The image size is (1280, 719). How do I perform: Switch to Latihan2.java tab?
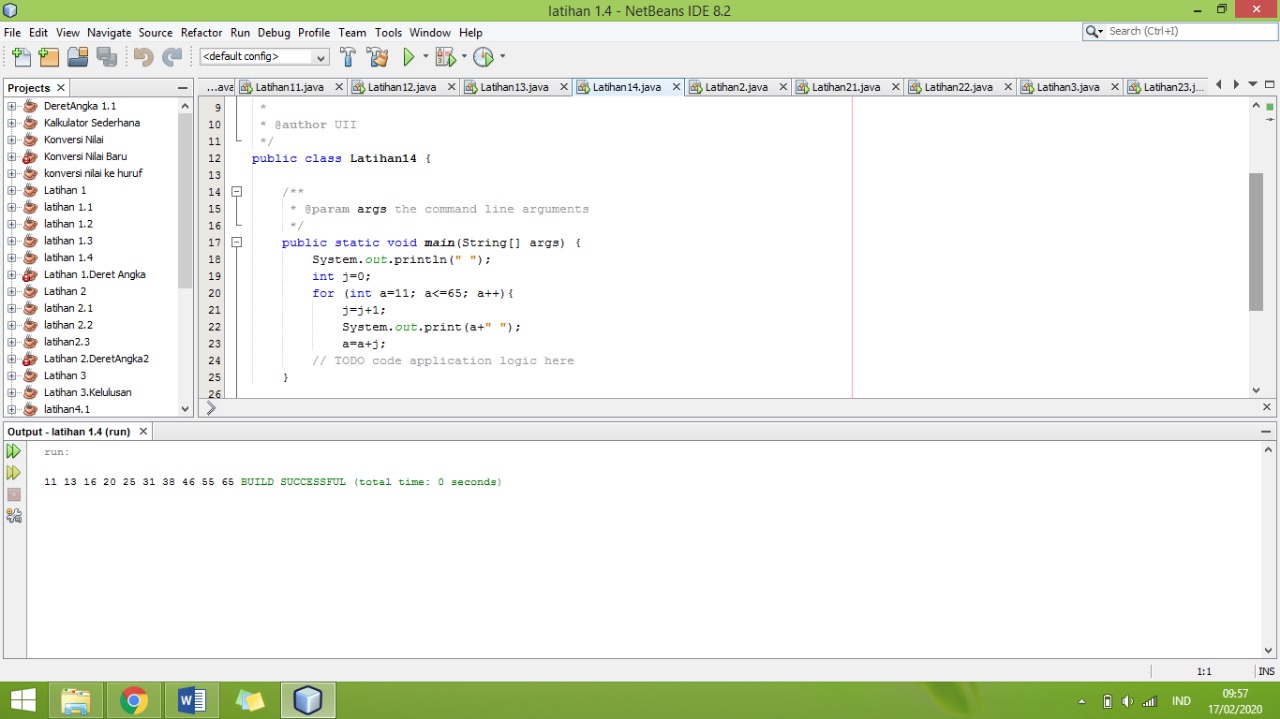pyautogui.click(x=737, y=87)
